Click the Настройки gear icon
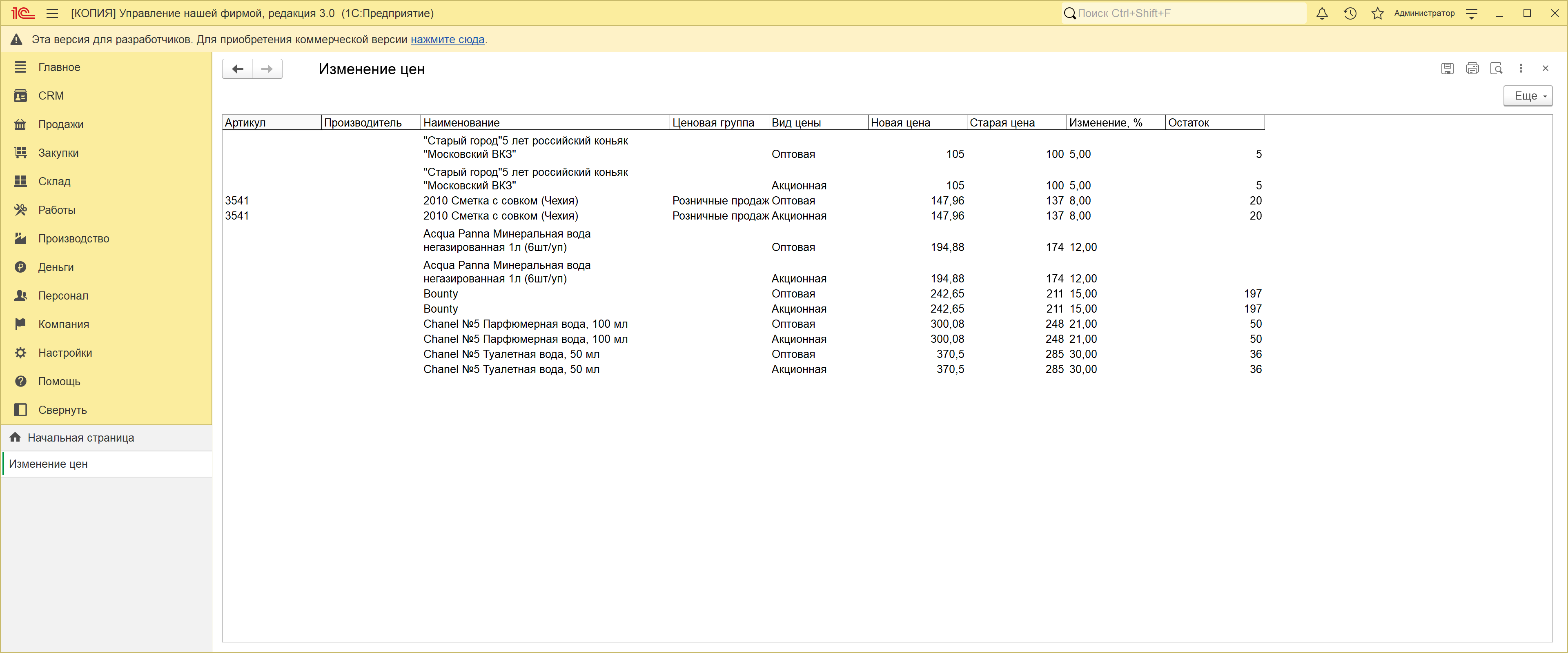The width and height of the screenshot is (1568, 653). [x=20, y=353]
